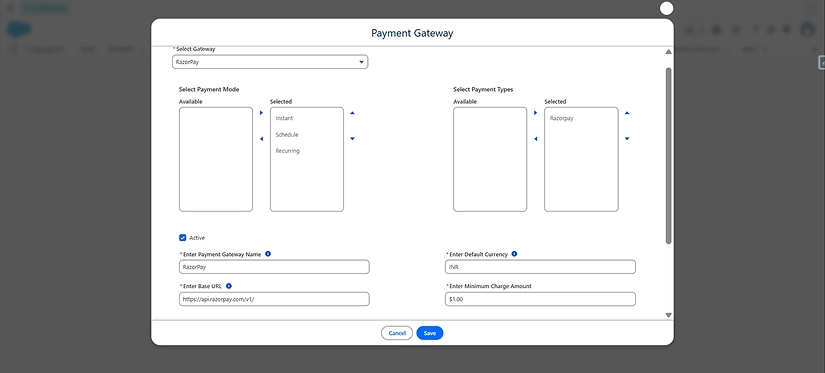Screen dimensions: 825x373
Task: Uncheck the Active checkbox
Action: (183, 238)
